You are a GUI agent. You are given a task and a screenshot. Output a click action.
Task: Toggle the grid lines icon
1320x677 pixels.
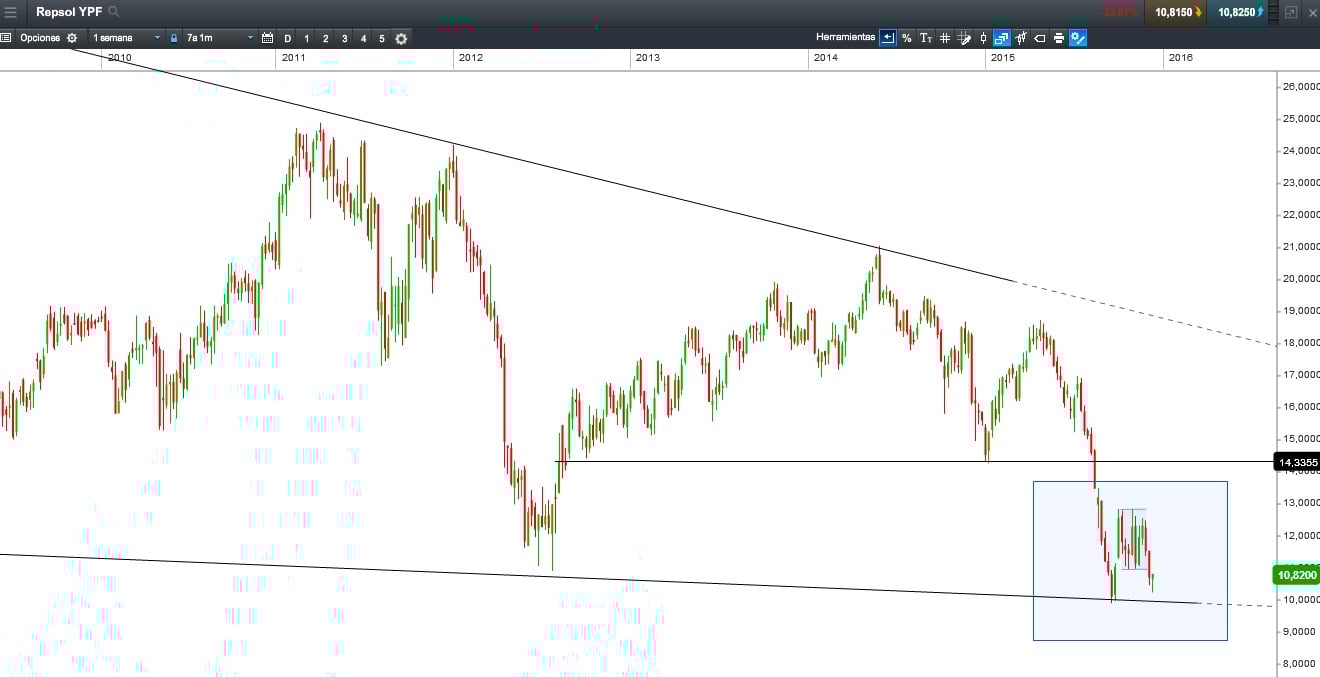coord(945,38)
